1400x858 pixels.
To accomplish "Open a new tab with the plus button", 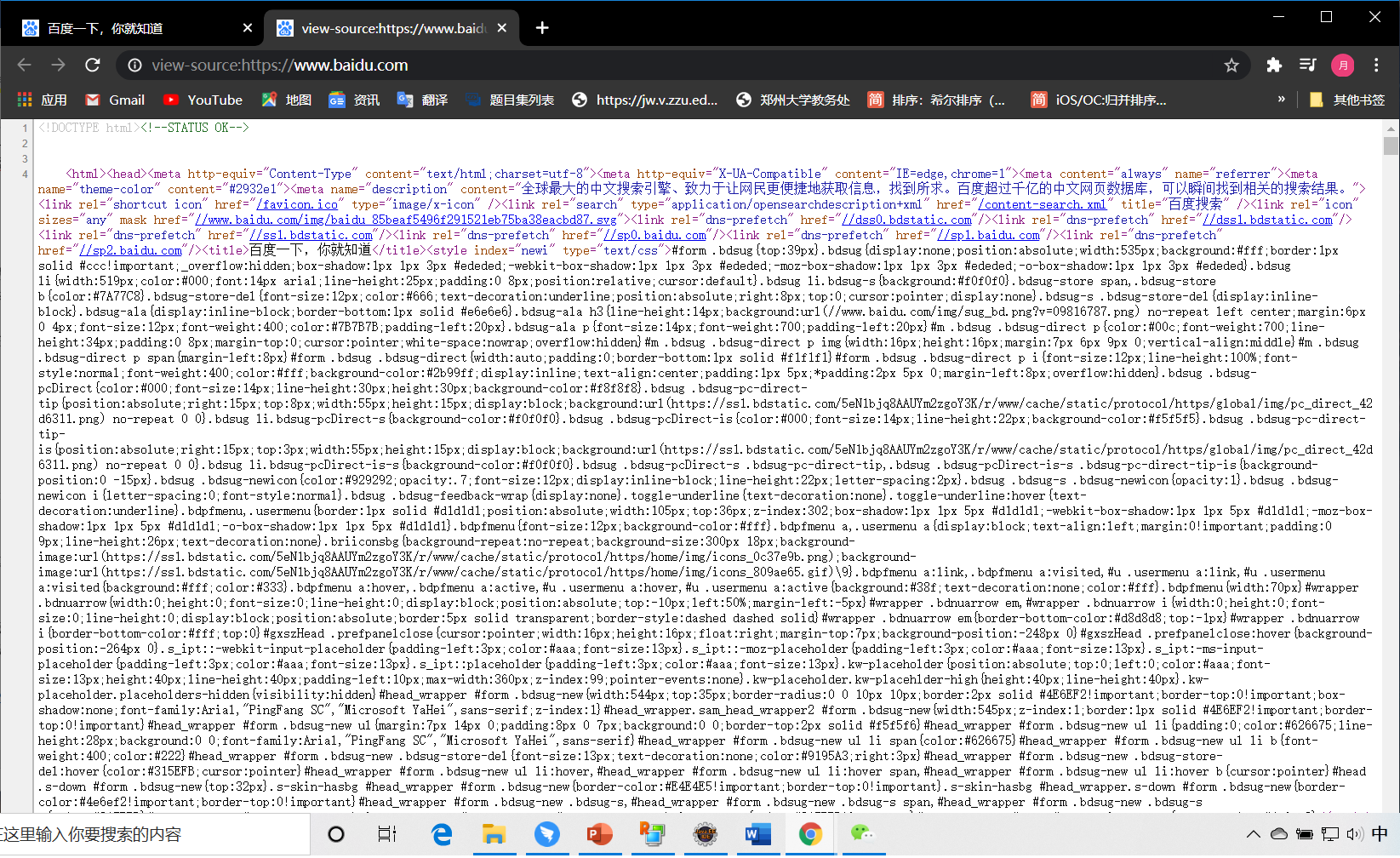I will click(542, 28).
